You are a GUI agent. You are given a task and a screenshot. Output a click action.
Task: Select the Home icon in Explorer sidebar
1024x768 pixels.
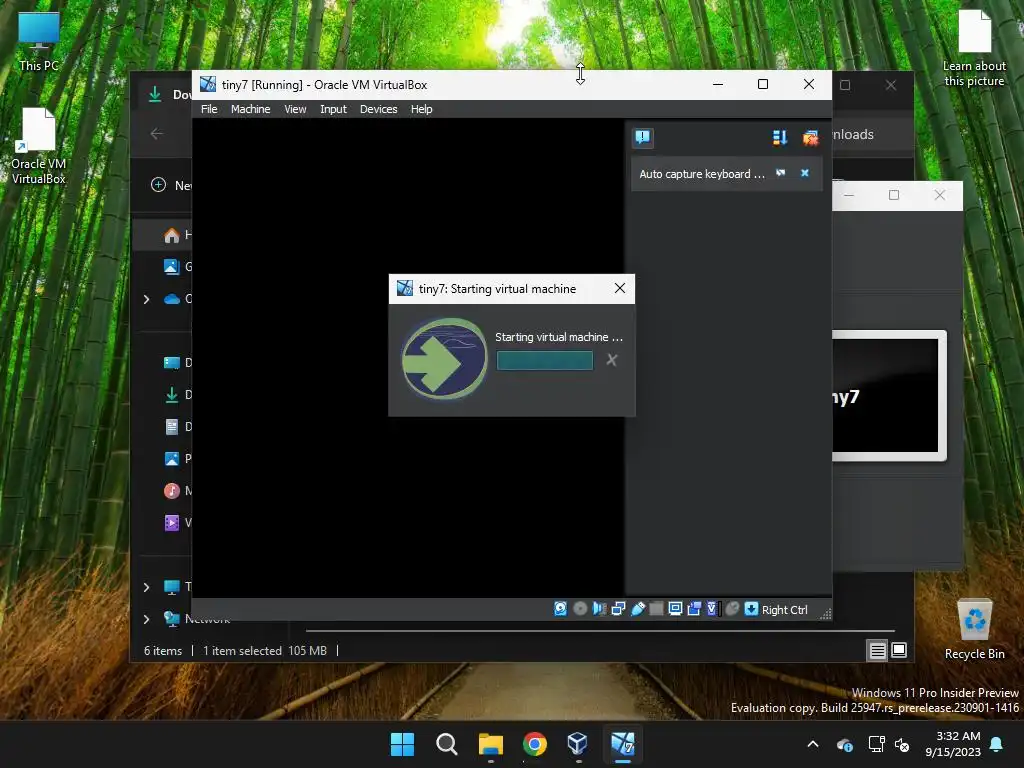point(172,235)
